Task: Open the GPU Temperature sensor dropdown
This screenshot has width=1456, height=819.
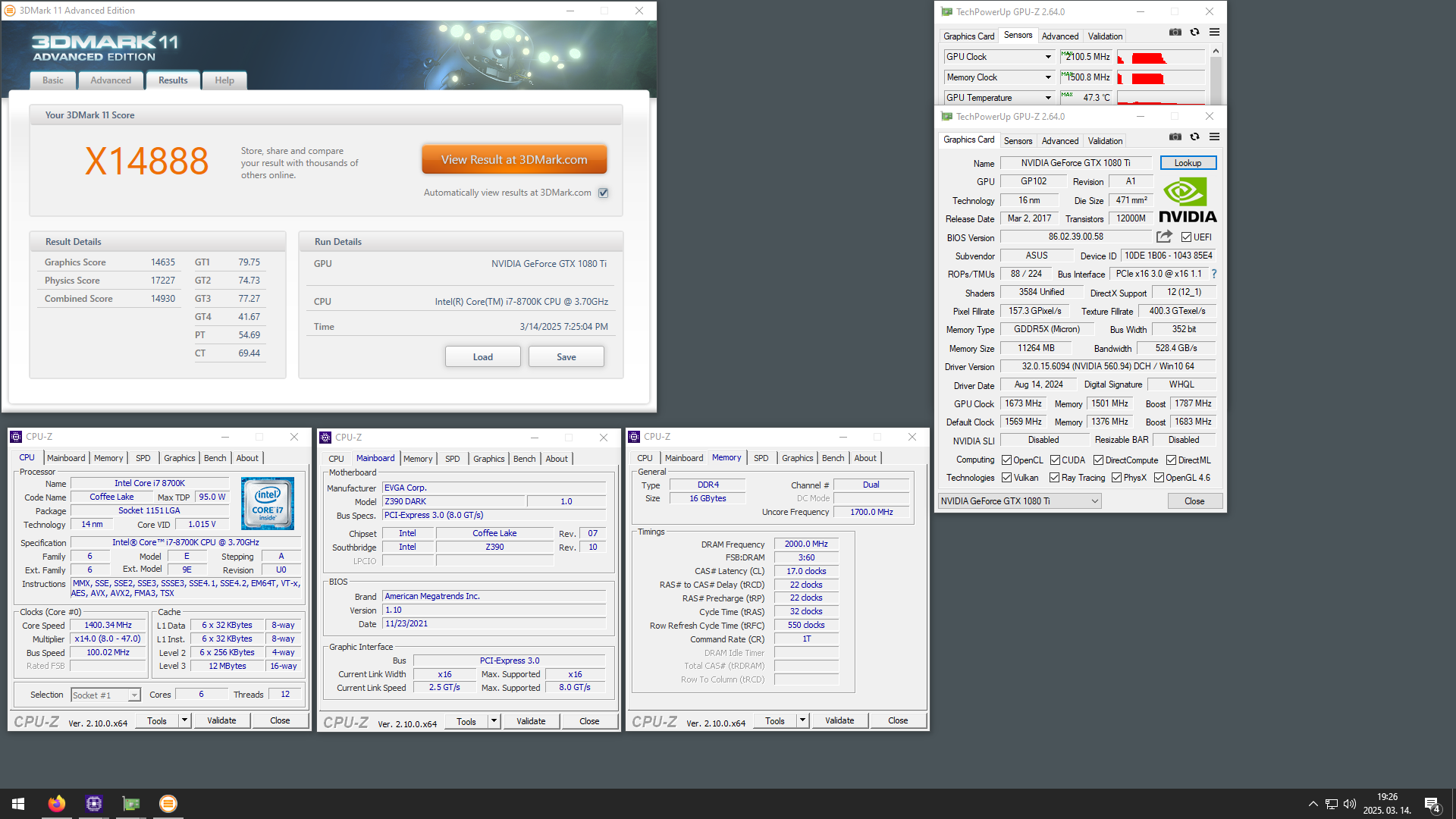Action: 1048,98
